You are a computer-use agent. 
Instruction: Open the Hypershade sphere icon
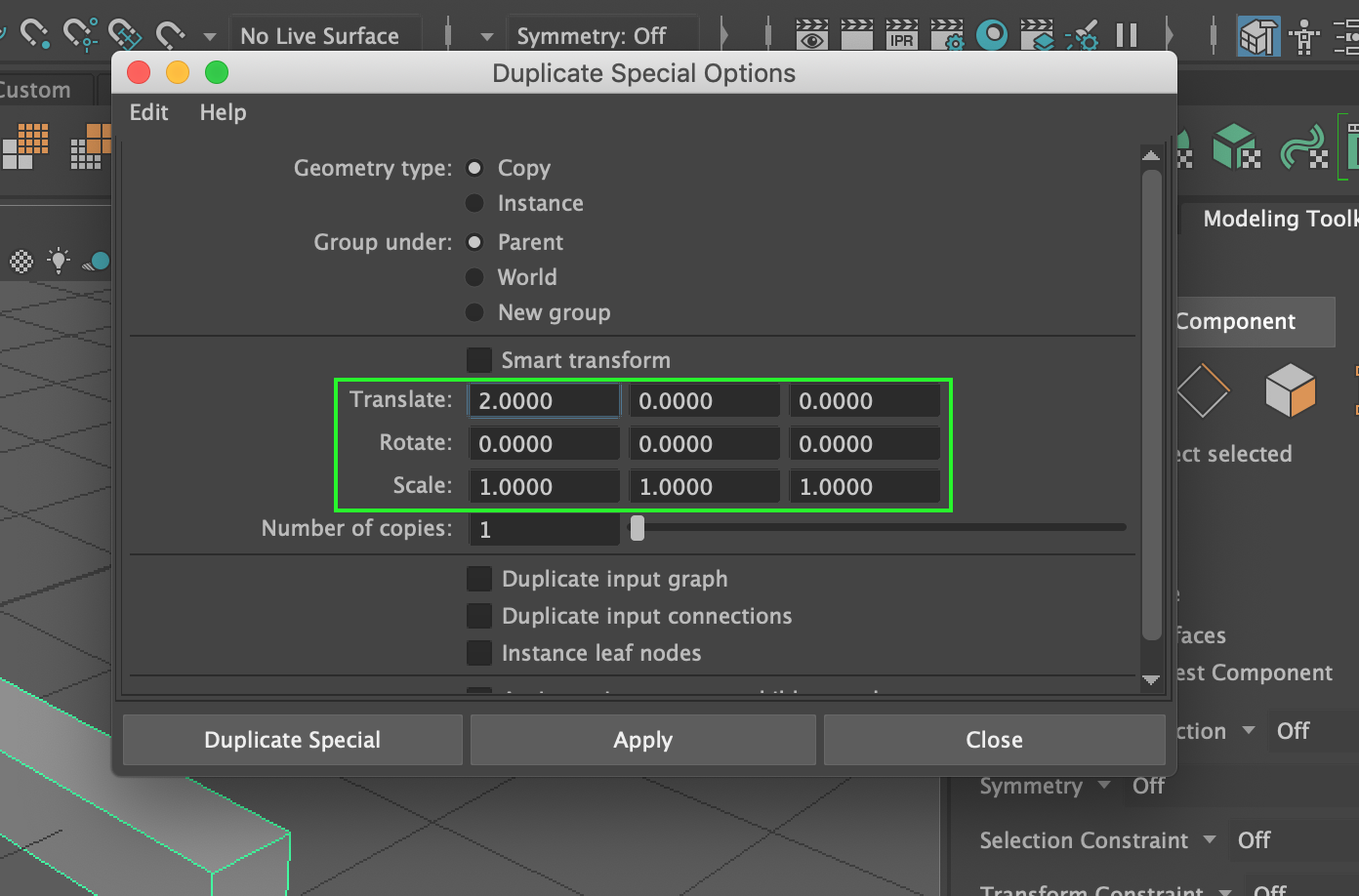point(992,36)
